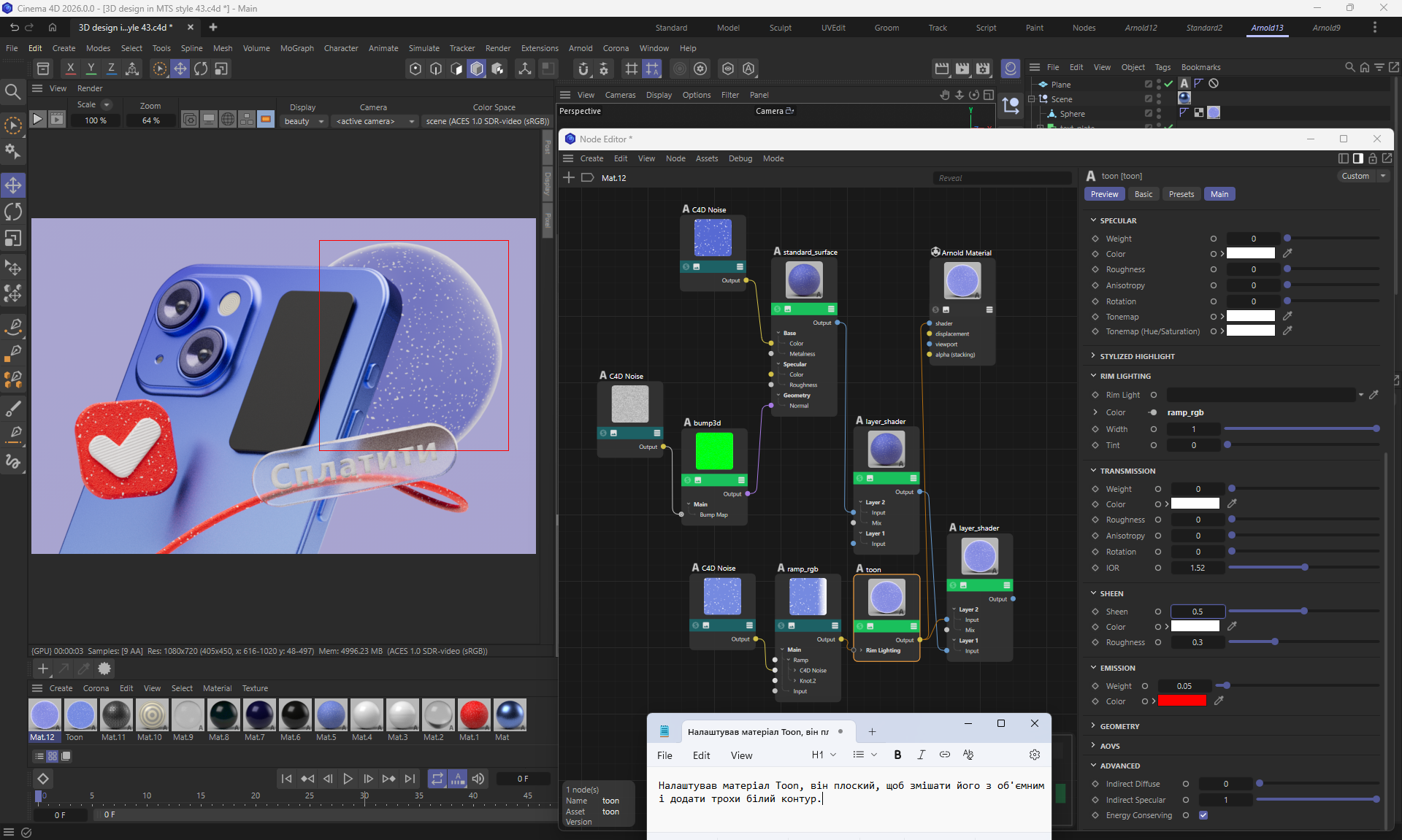The image size is (1402, 840).
Task: Collapse the SHEEN section
Action: [x=1111, y=593]
